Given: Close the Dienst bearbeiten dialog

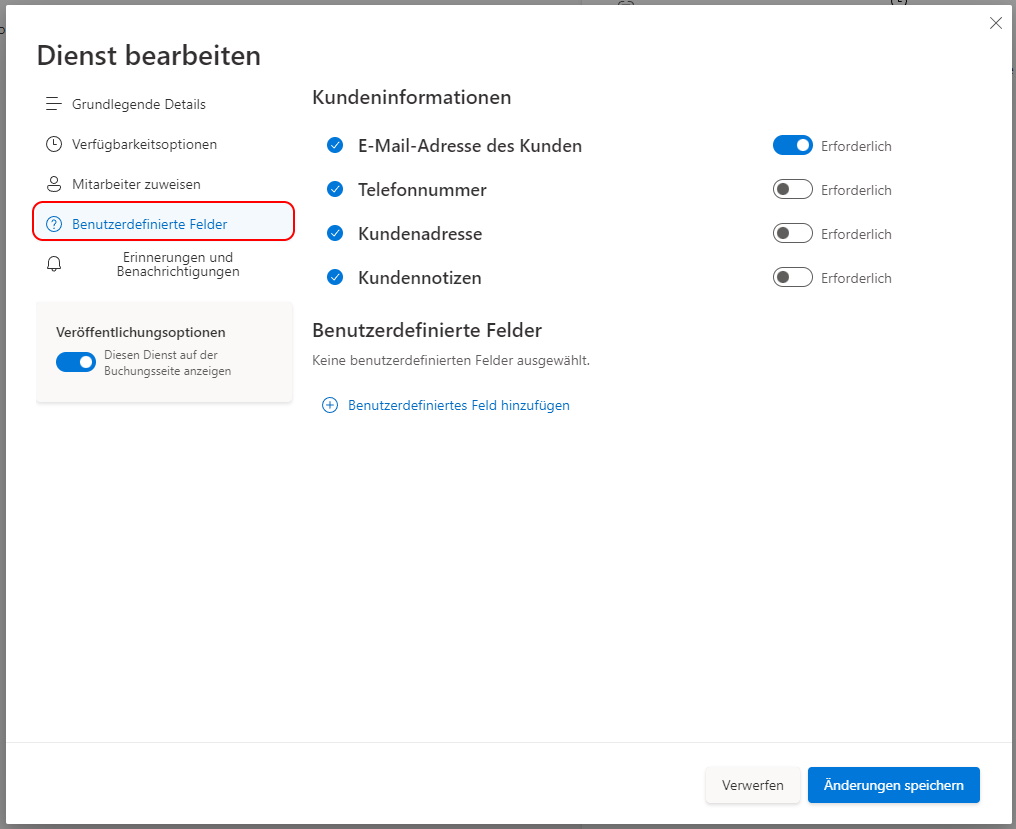Looking at the screenshot, I should [x=996, y=23].
